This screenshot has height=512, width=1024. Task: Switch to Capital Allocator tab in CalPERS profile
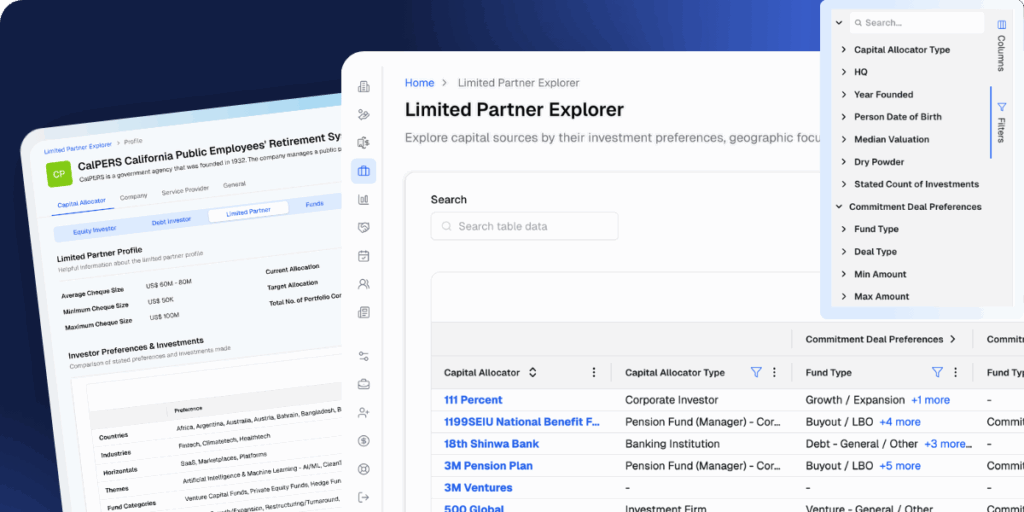82,204
